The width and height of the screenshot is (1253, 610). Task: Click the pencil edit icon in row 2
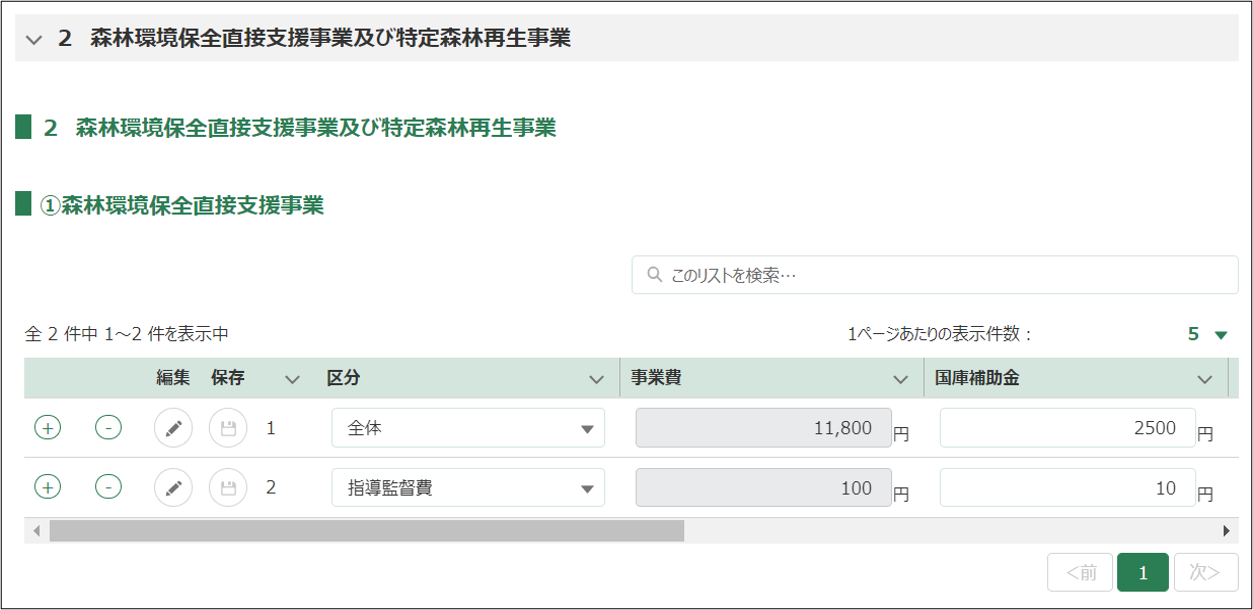click(173, 488)
